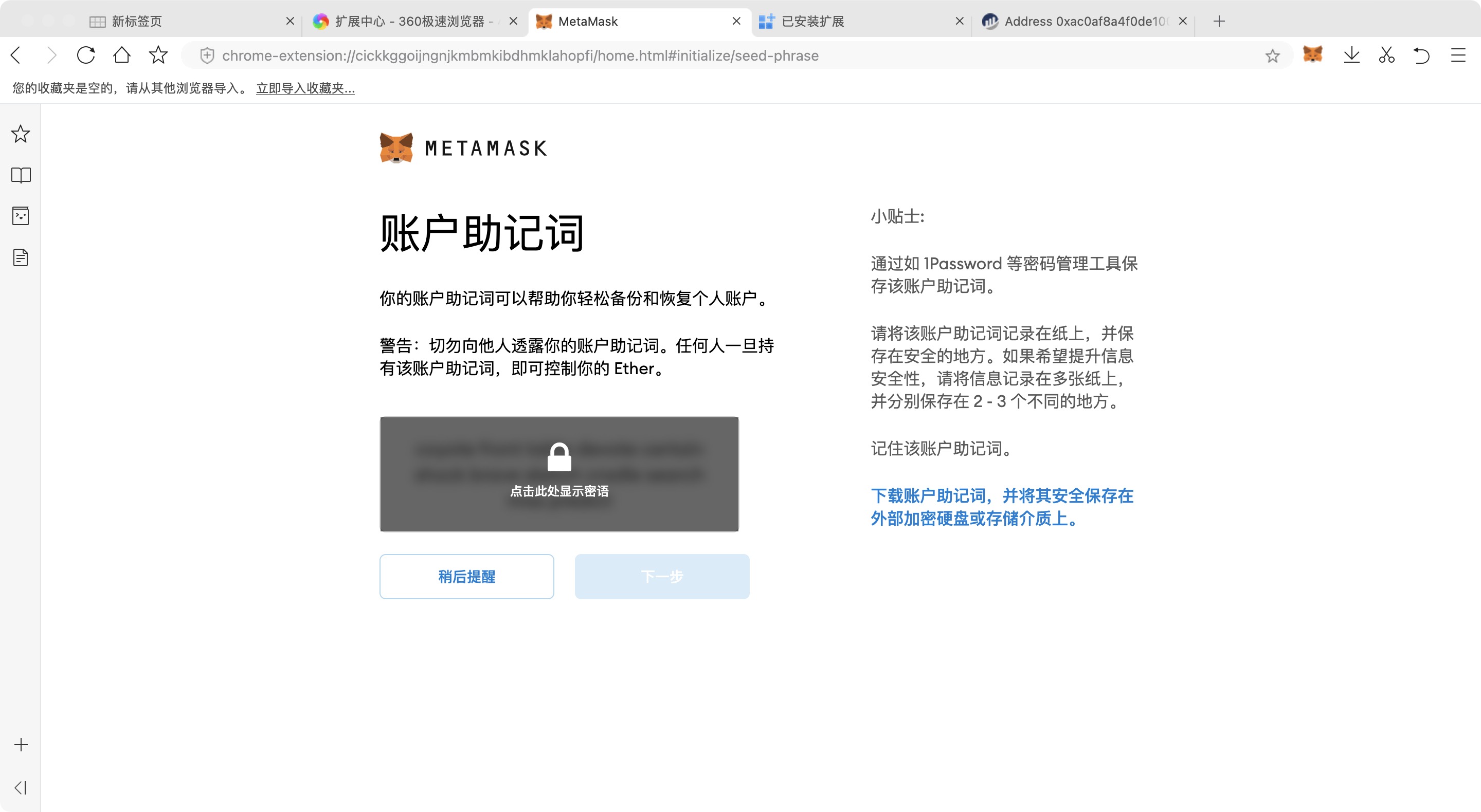Screen dimensions: 1481x812
Task: Switch to the 扩展中心 tab
Action: click(x=409, y=21)
